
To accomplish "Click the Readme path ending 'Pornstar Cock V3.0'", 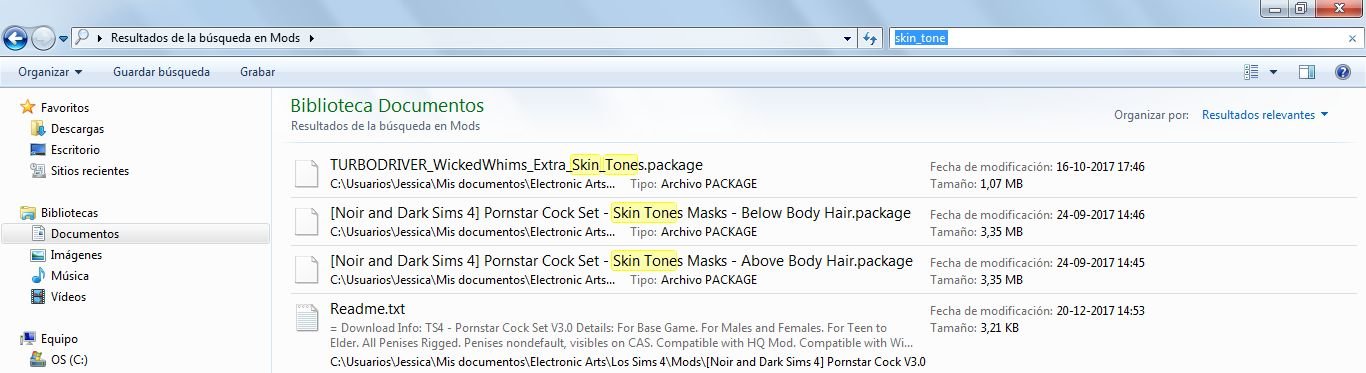I will 627,362.
